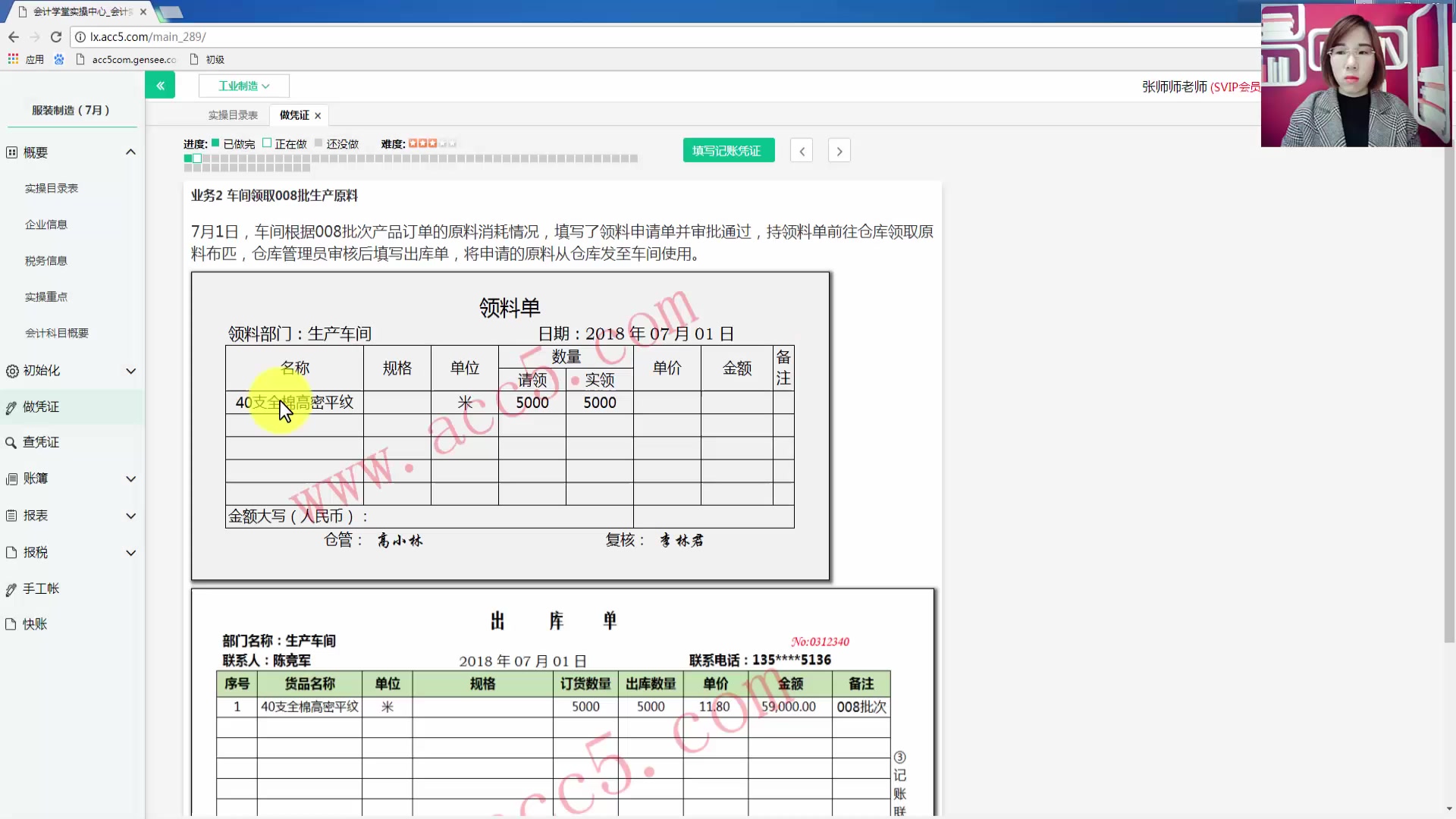Select the 账簿 ledger icon
The image size is (1456, 819).
[11, 479]
